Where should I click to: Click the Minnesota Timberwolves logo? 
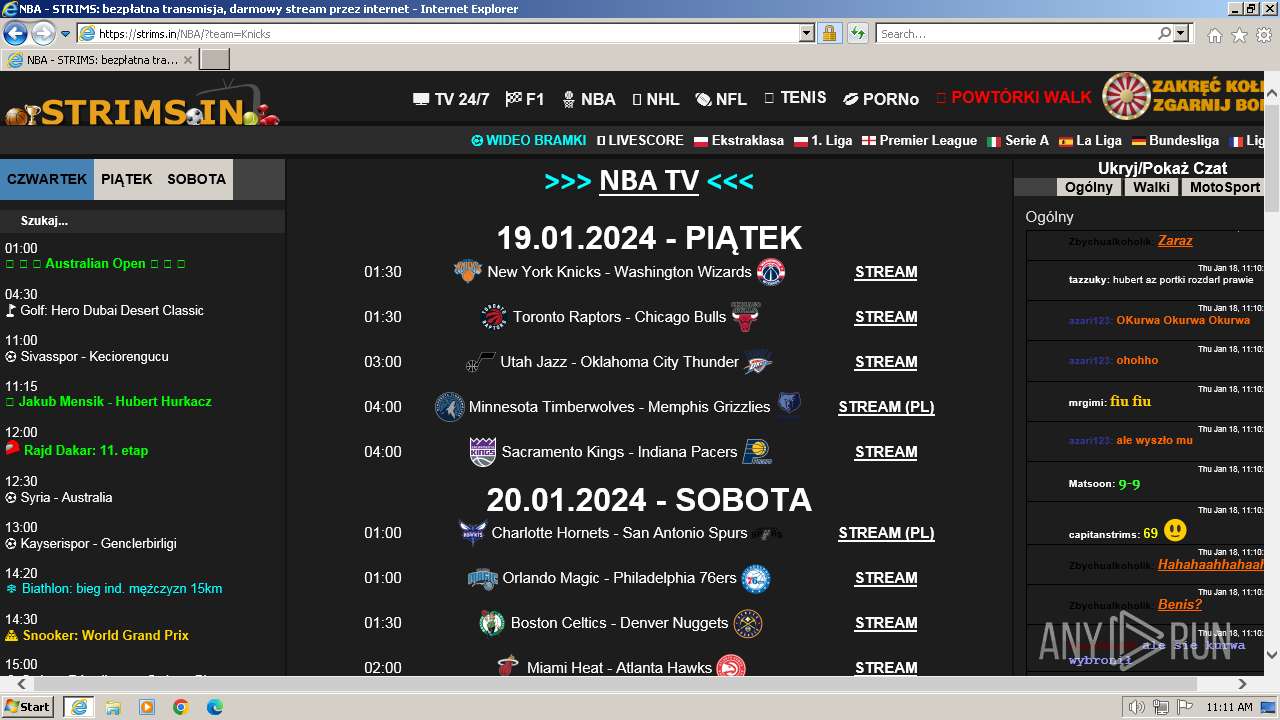point(450,407)
